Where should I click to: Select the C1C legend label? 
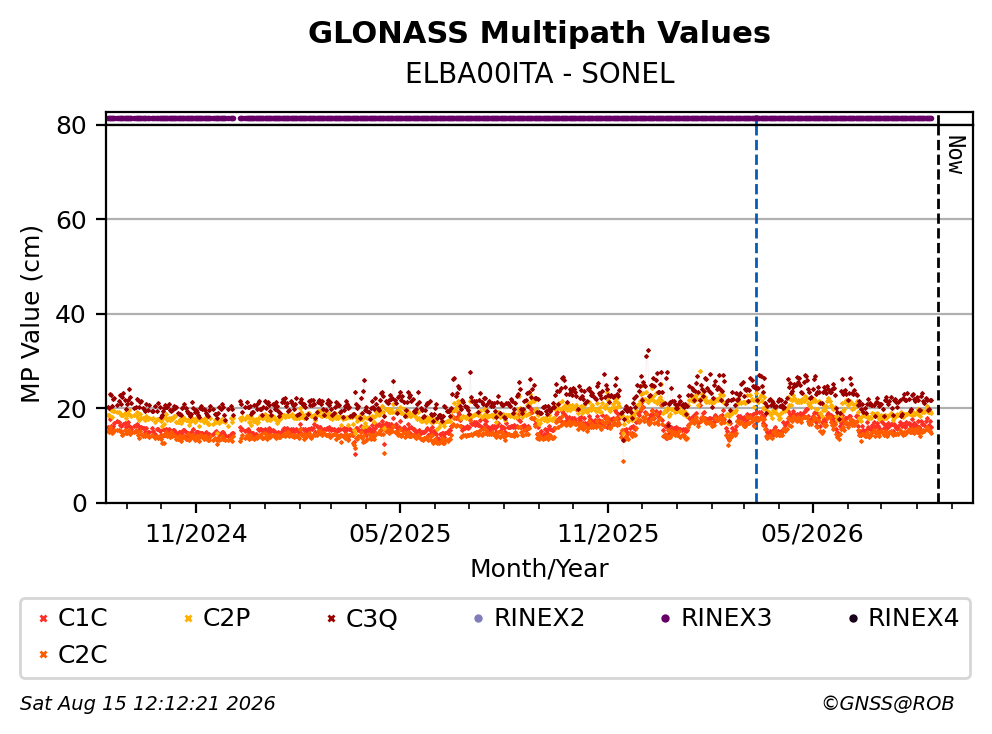tap(83, 618)
